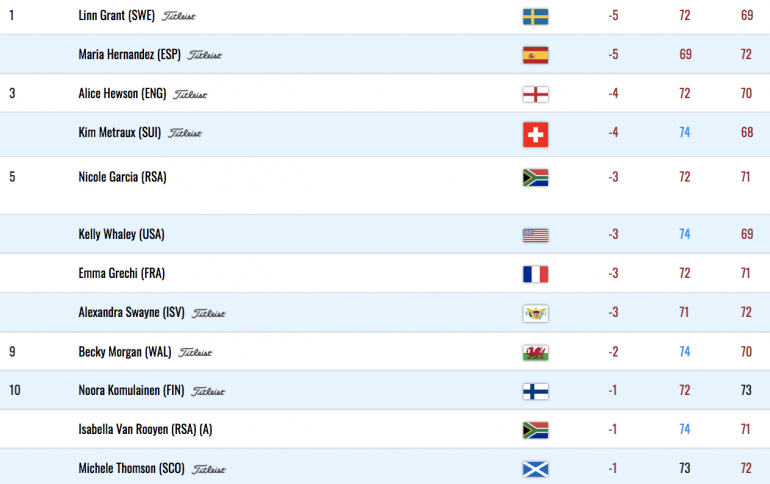Click Titleist logo beside Linn Grant
Image resolution: width=770 pixels, height=484 pixels.
(179, 16)
